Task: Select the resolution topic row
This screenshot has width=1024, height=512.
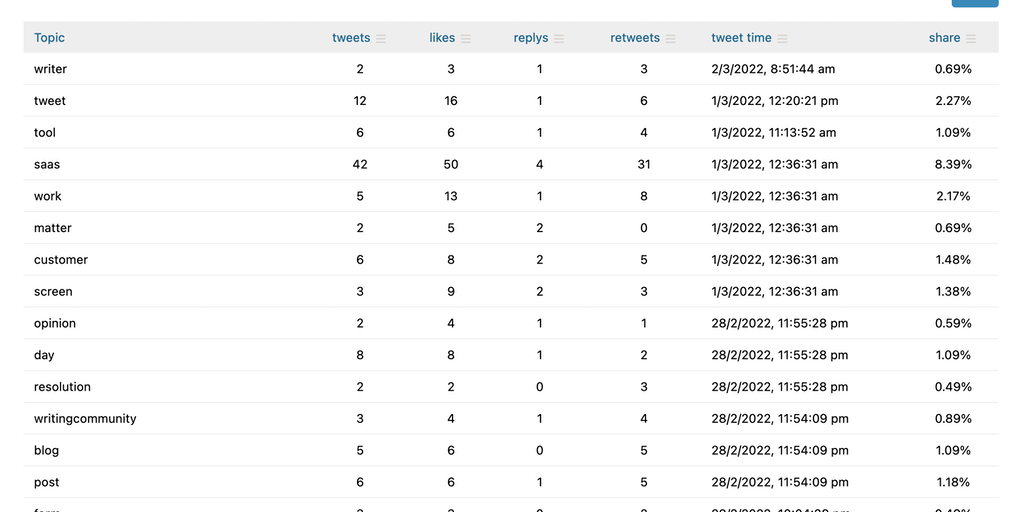Action: pyautogui.click(x=62, y=387)
